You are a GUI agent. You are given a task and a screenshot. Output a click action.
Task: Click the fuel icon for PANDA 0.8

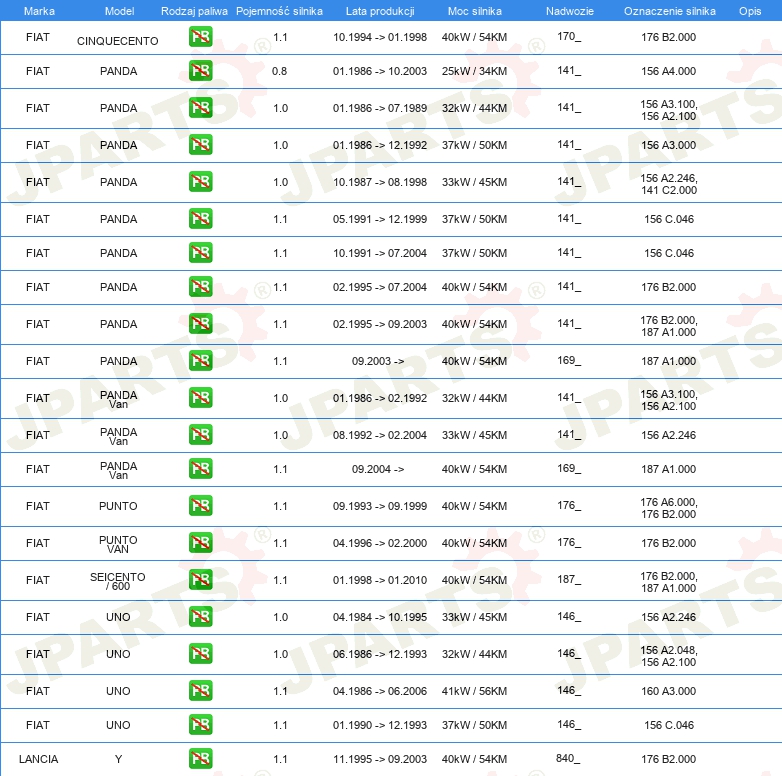[x=200, y=71]
